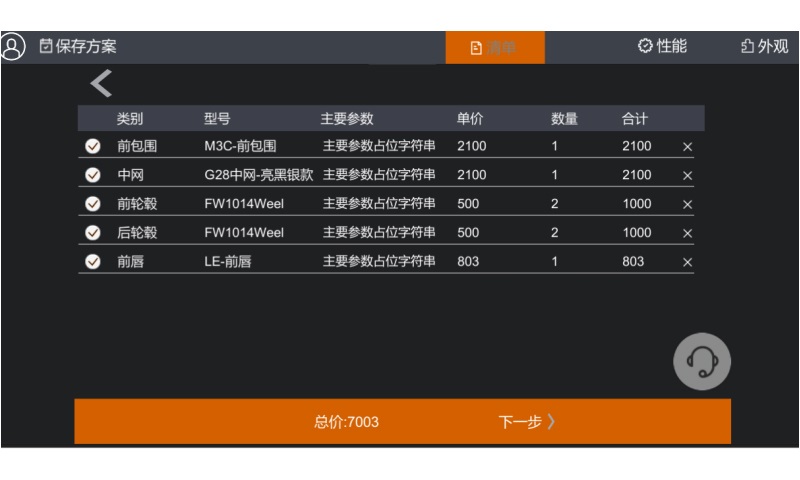
Task: Click the 前轮毂 category cell
Action: coord(137,204)
